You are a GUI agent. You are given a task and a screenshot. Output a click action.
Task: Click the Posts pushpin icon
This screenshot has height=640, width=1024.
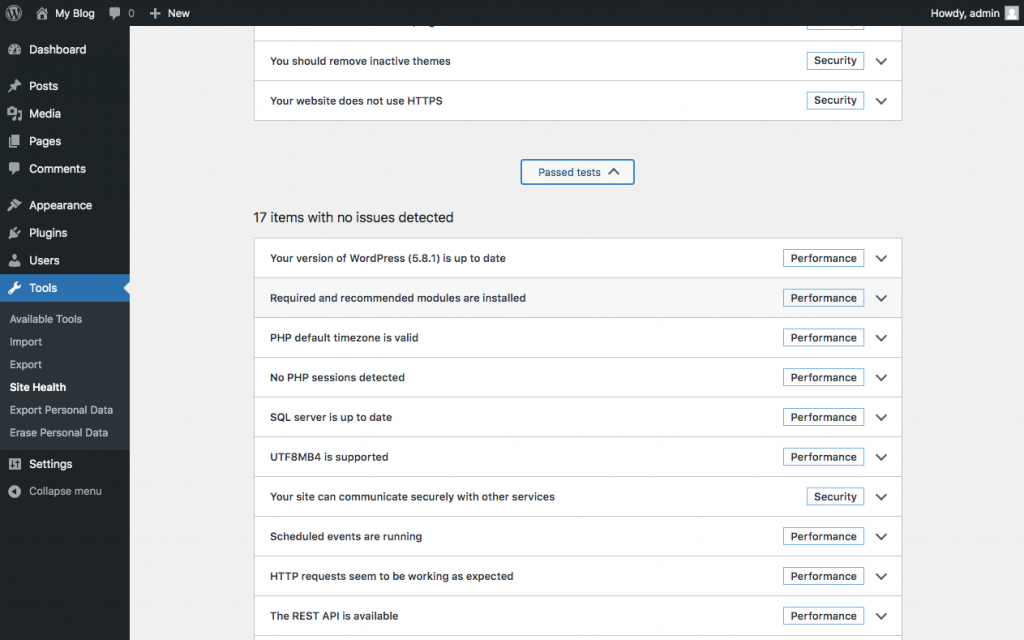click(14, 86)
